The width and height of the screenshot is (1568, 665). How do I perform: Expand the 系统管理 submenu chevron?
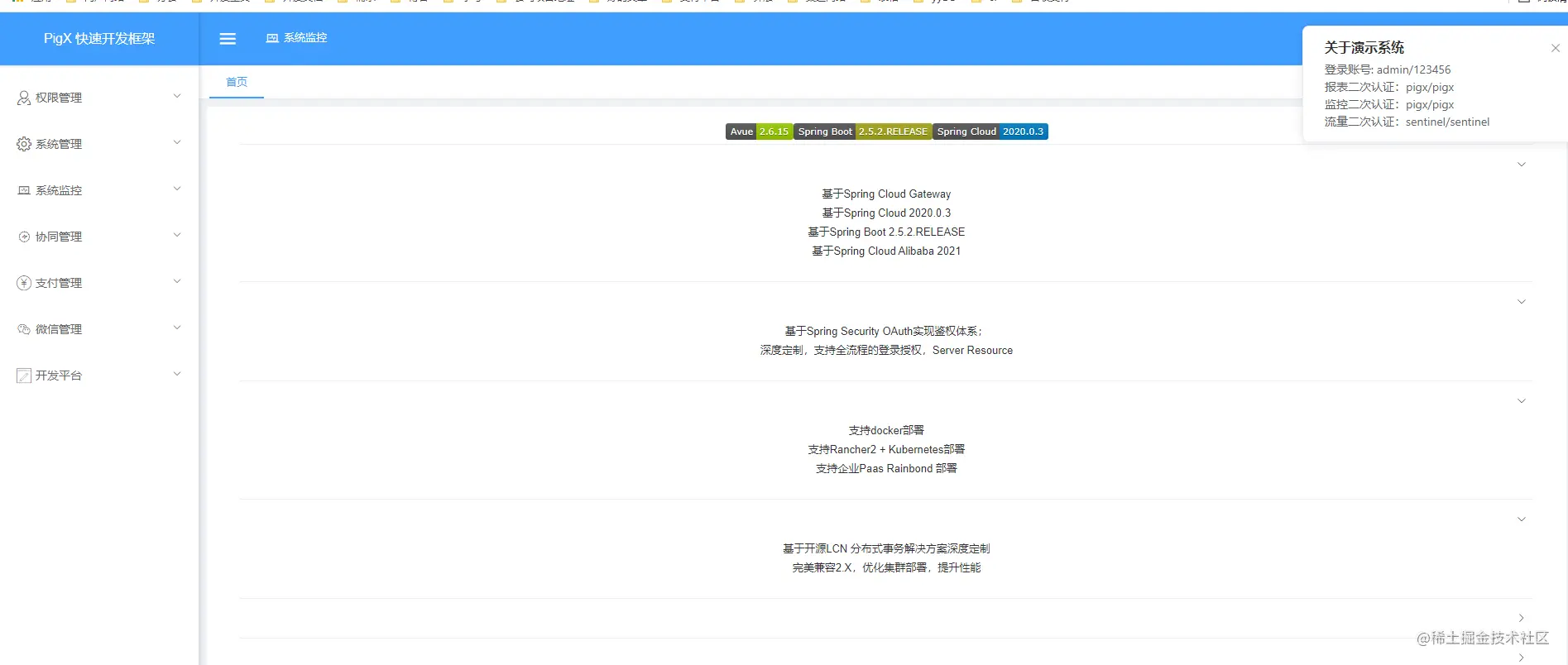click(x=177, y=143)
